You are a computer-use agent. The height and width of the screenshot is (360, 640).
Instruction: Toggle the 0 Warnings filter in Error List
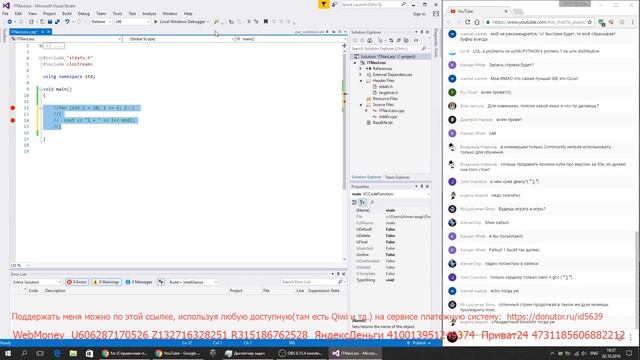point(106,282)
